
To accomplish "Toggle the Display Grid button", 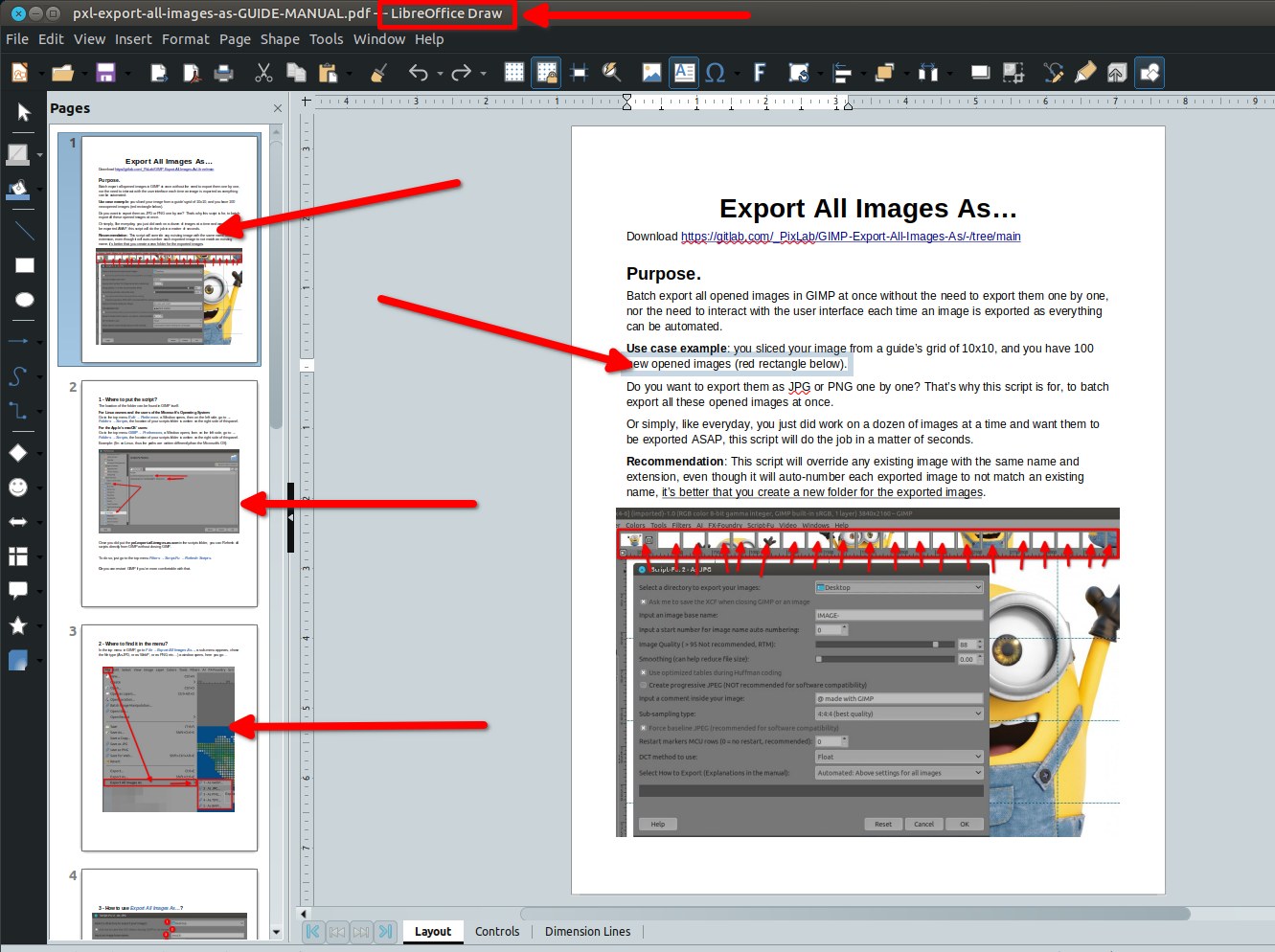I will [x=514, y=73].
